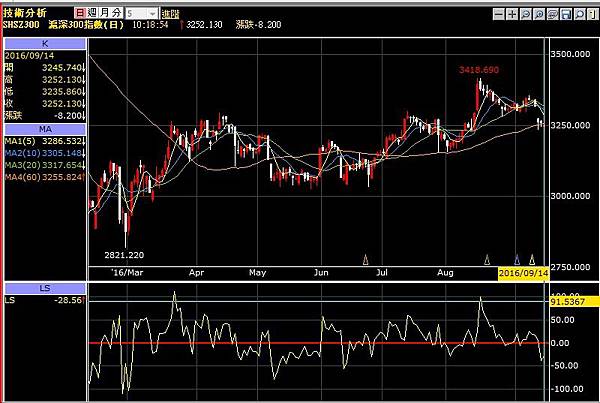Click the highlighted 2016/09/14 date label on the axis
Screen dimensions: 600x403
pos(523,273)
